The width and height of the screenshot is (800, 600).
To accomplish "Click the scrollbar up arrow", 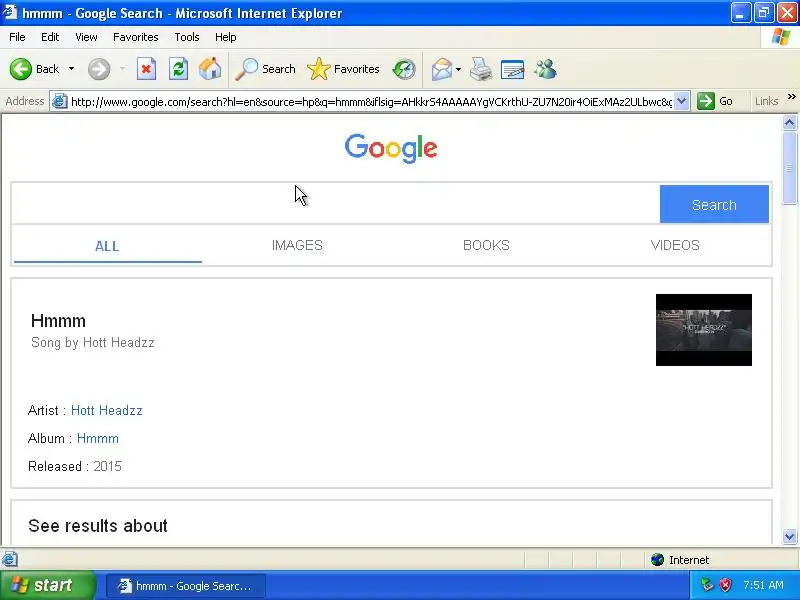I will 789,122.
